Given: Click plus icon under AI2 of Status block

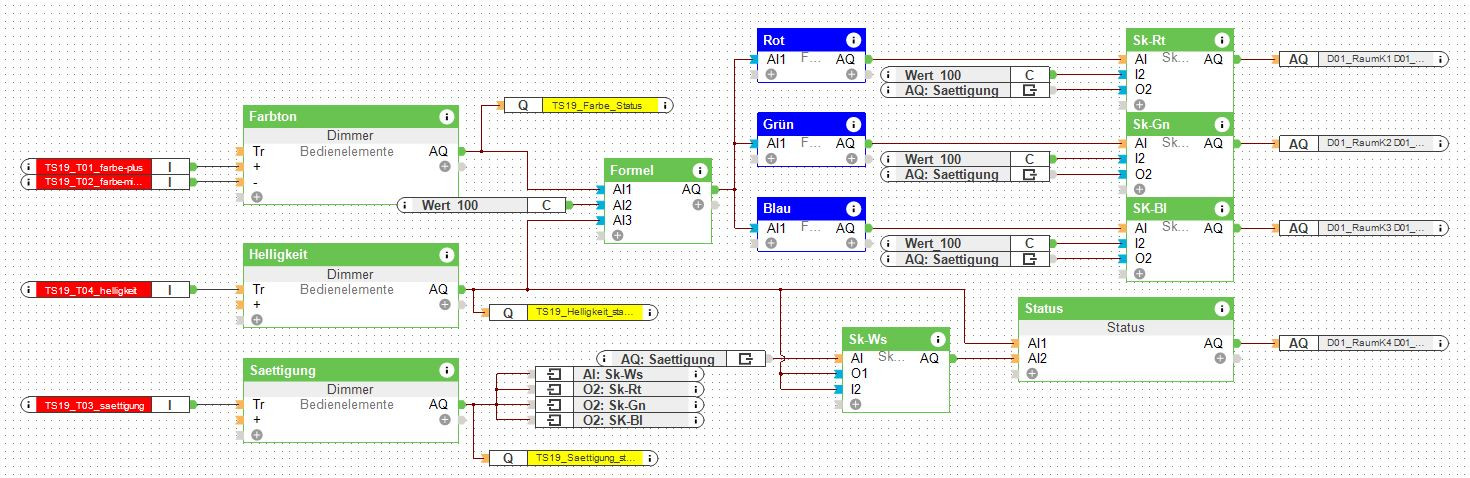Looking at the screenshot, I should pyautogui.click(x=1032, y=373).
